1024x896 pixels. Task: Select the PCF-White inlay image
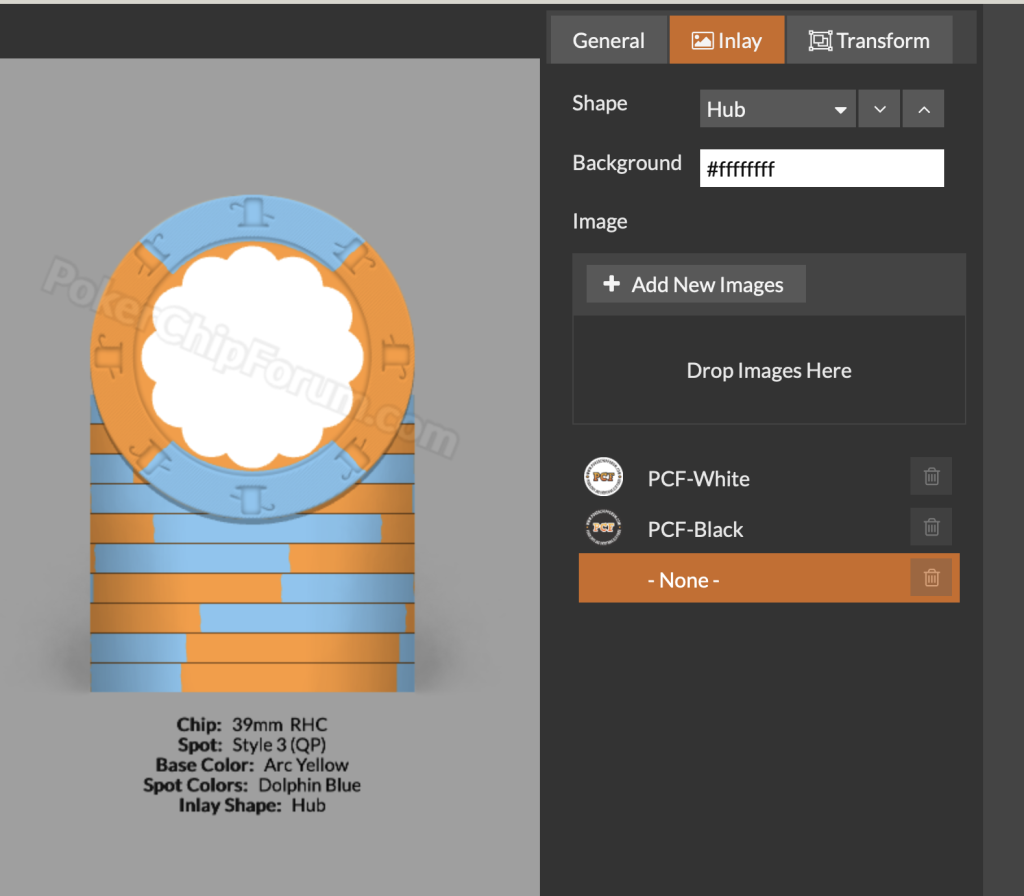coord(698,479)
